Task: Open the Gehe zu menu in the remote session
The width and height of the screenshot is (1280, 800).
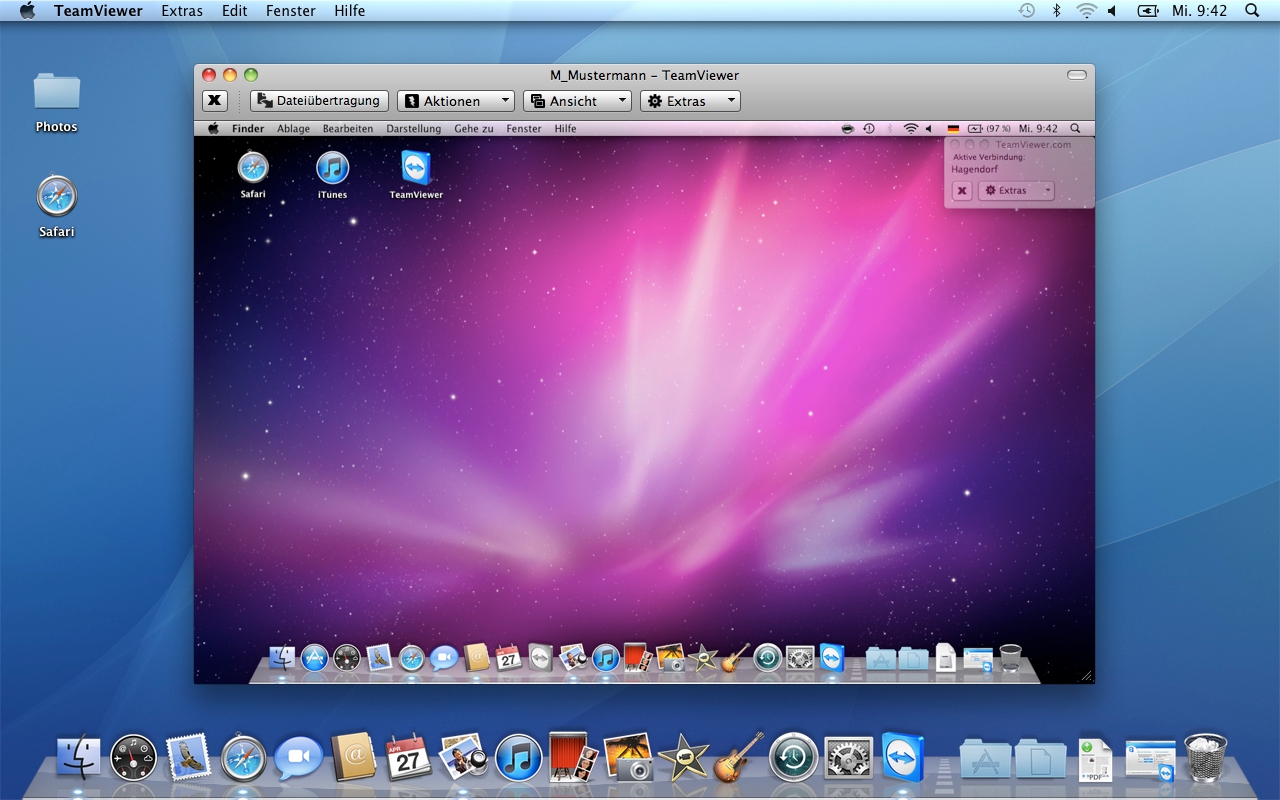Action: (x=474, y=129)
